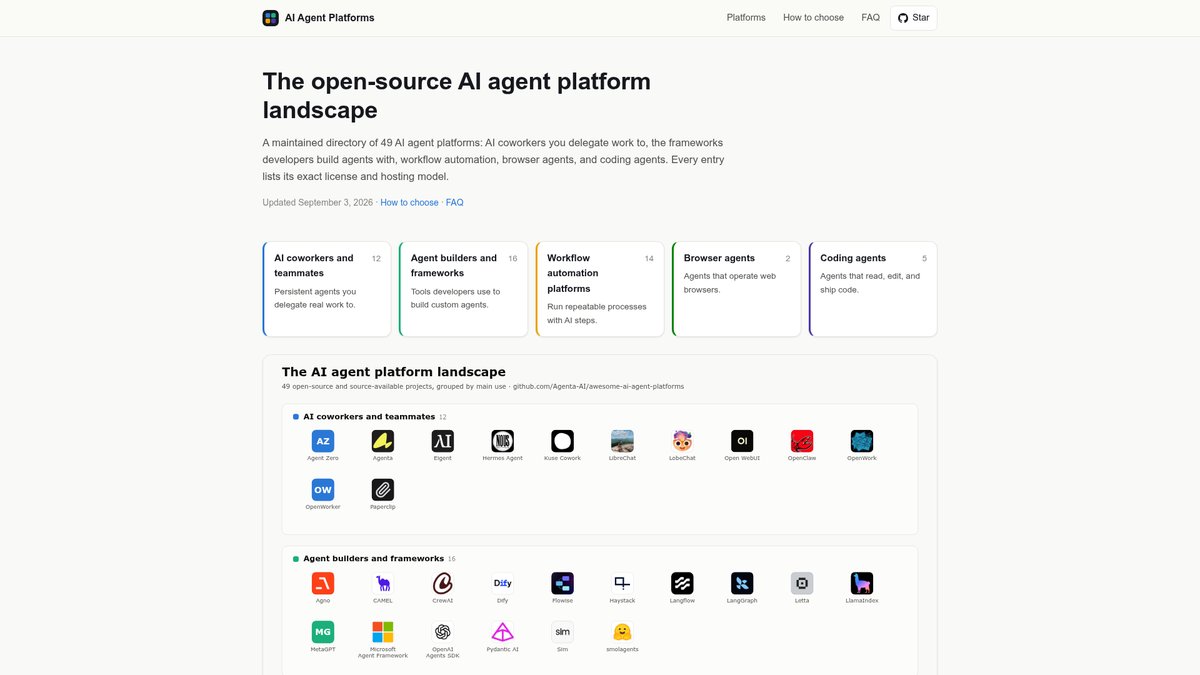1200x675 pixels.
Task: Open the Haystack icon
Action: (623, 583)
